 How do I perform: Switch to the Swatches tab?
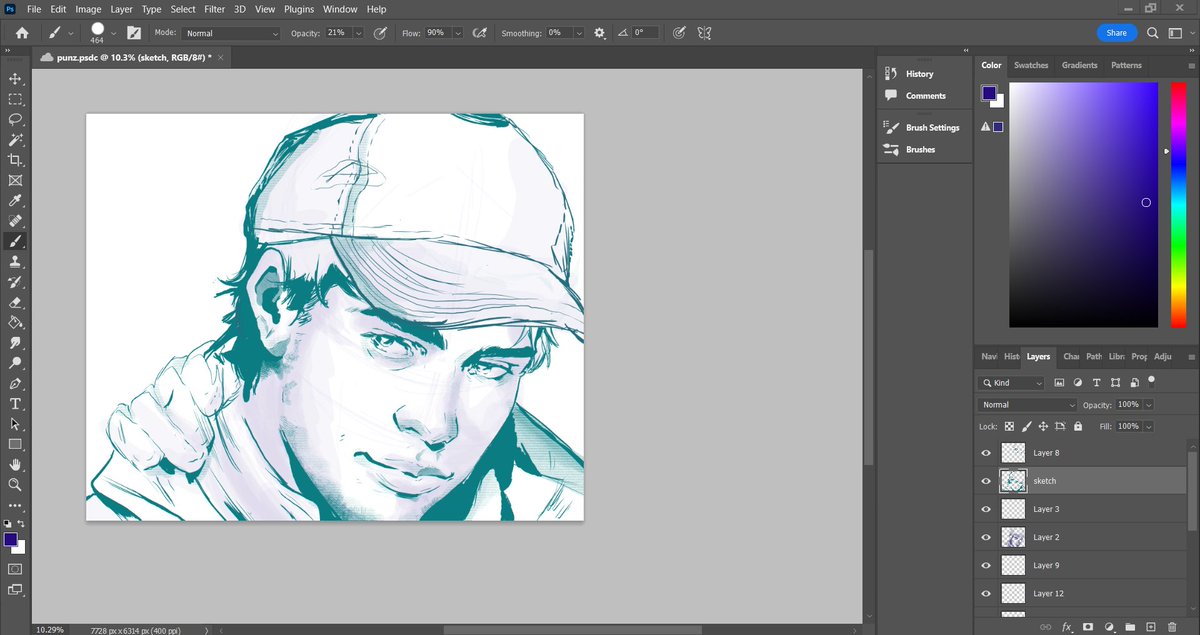(x=1031, y=65)
